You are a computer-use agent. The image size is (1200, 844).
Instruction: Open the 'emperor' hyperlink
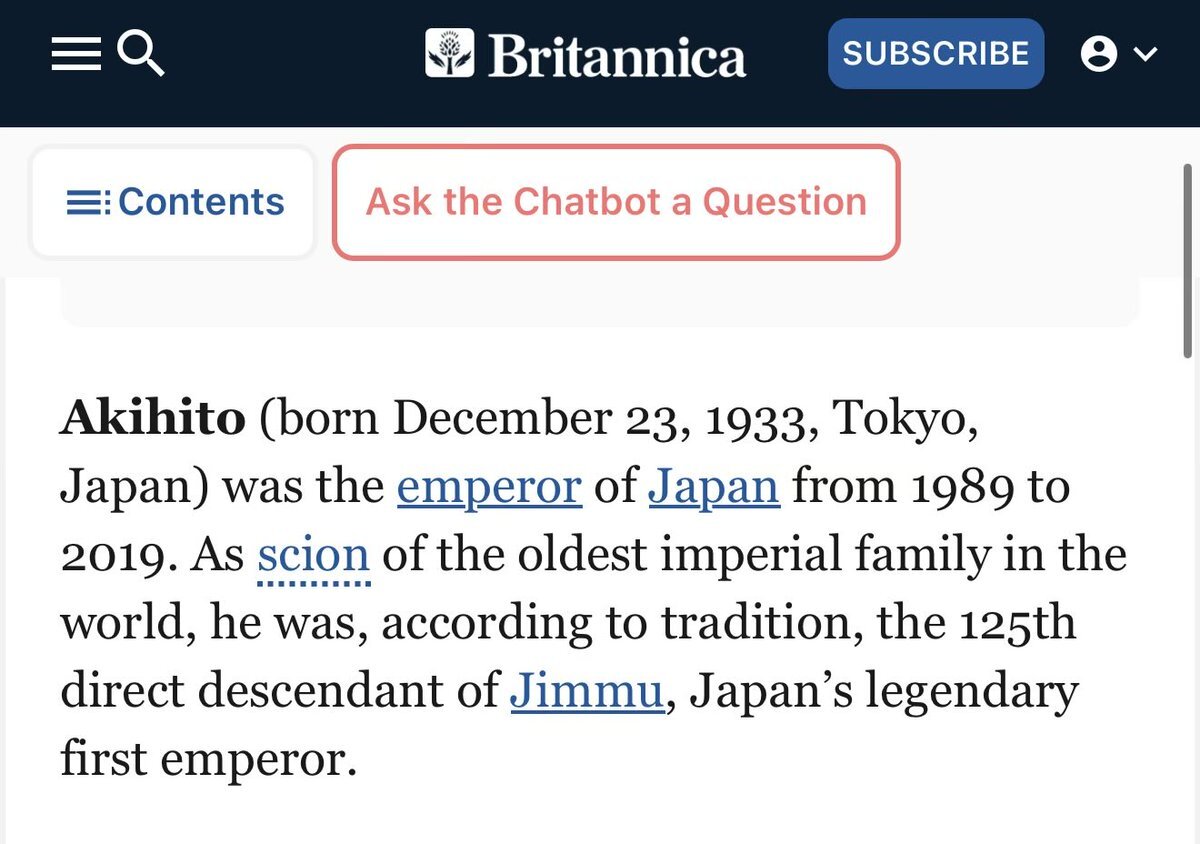click(x=489, y=487)
